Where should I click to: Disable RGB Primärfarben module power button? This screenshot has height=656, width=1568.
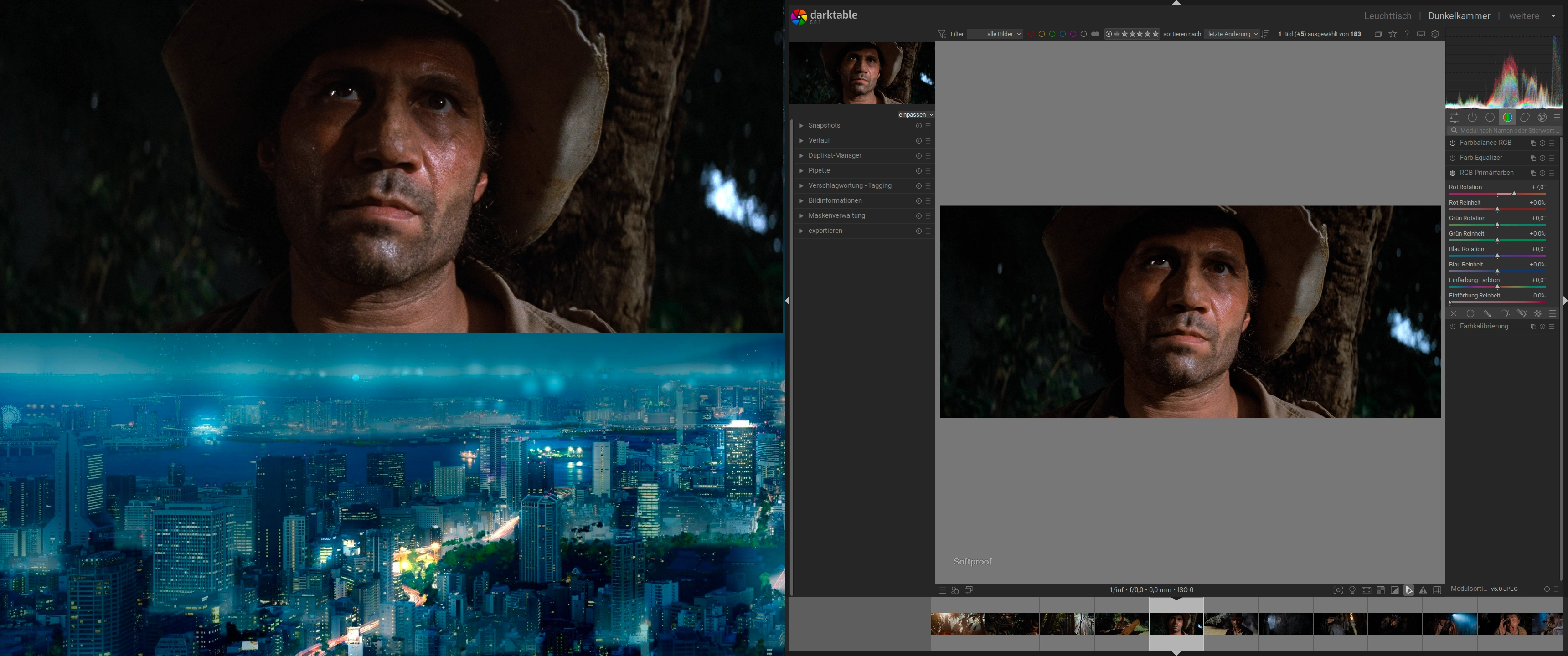click(x=1452, y=173)
